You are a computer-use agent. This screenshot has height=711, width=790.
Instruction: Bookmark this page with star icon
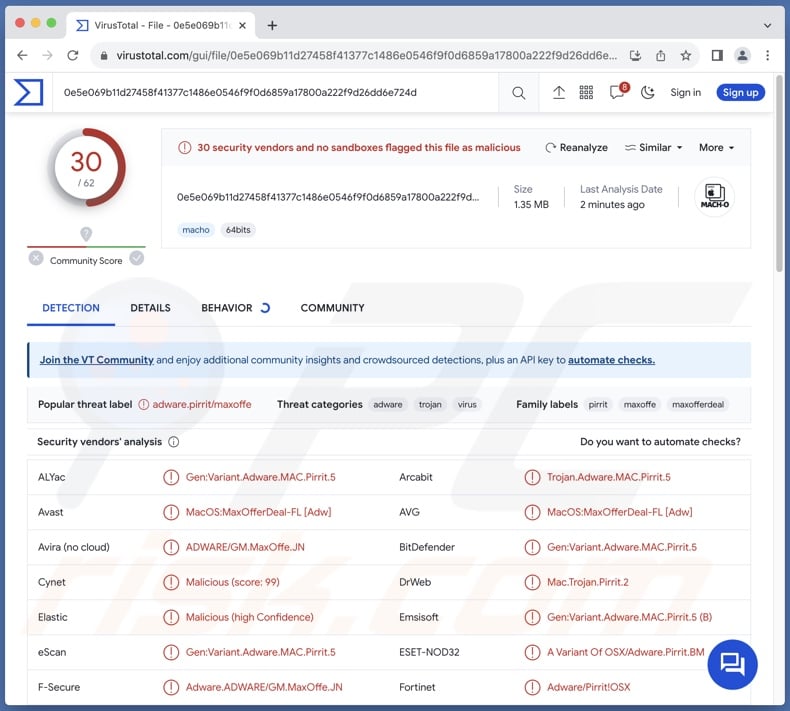686,55
